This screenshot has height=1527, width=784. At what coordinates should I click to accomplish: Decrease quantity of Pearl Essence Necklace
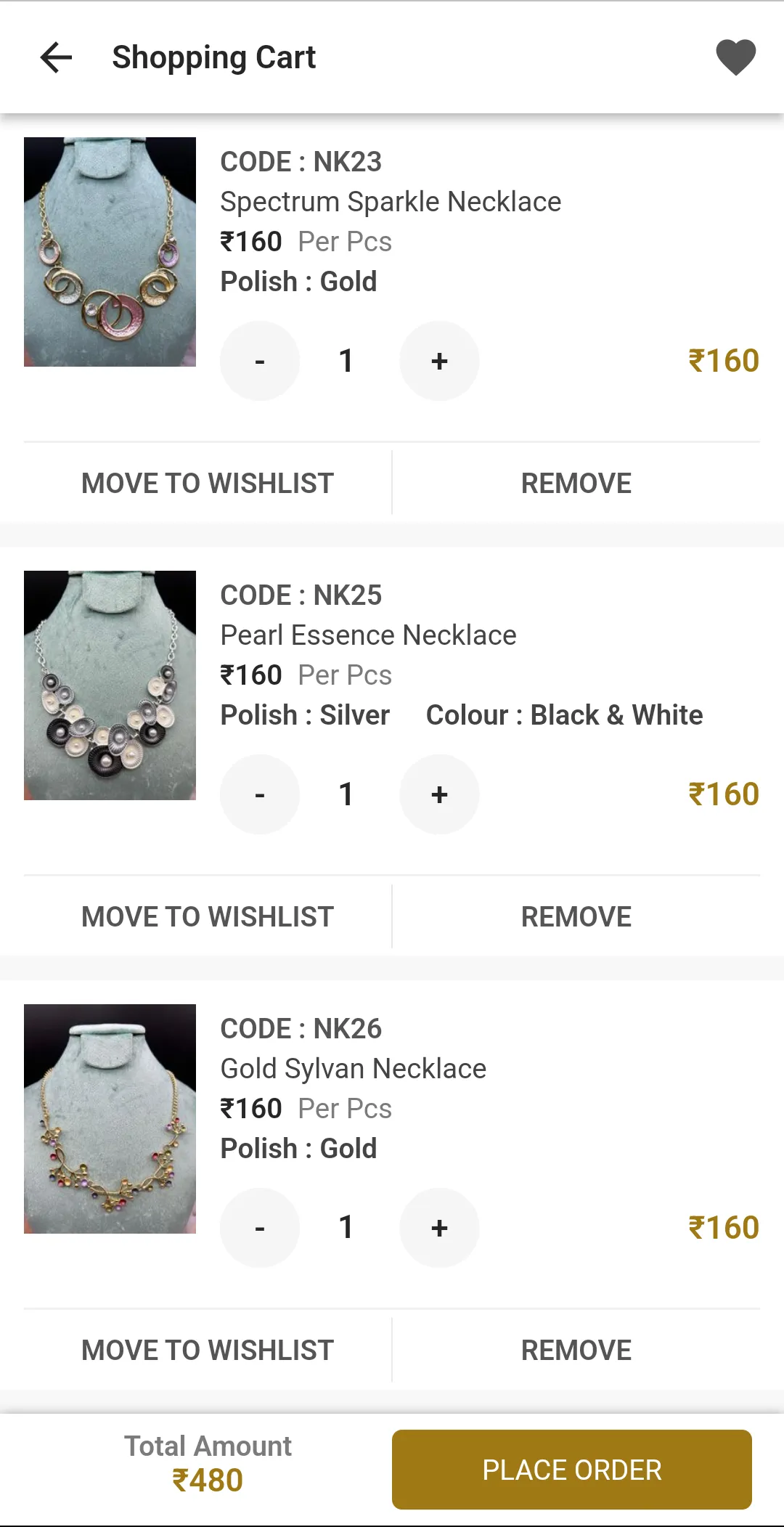(260, 794)
